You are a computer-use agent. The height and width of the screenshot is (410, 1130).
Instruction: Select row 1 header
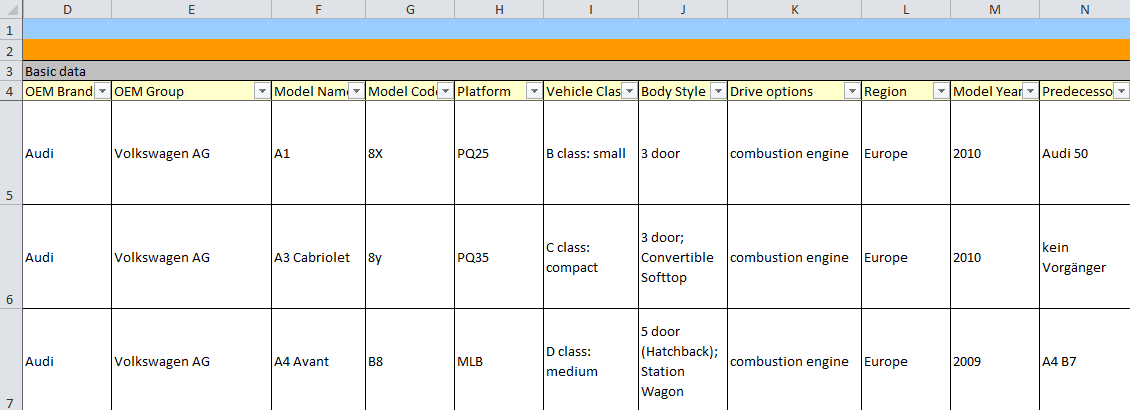pos(11,30)
